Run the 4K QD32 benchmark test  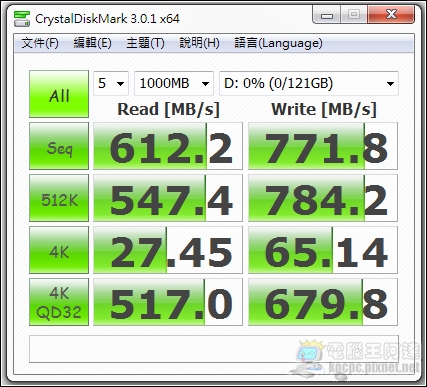pyautogui.click(x=59, y=302)
